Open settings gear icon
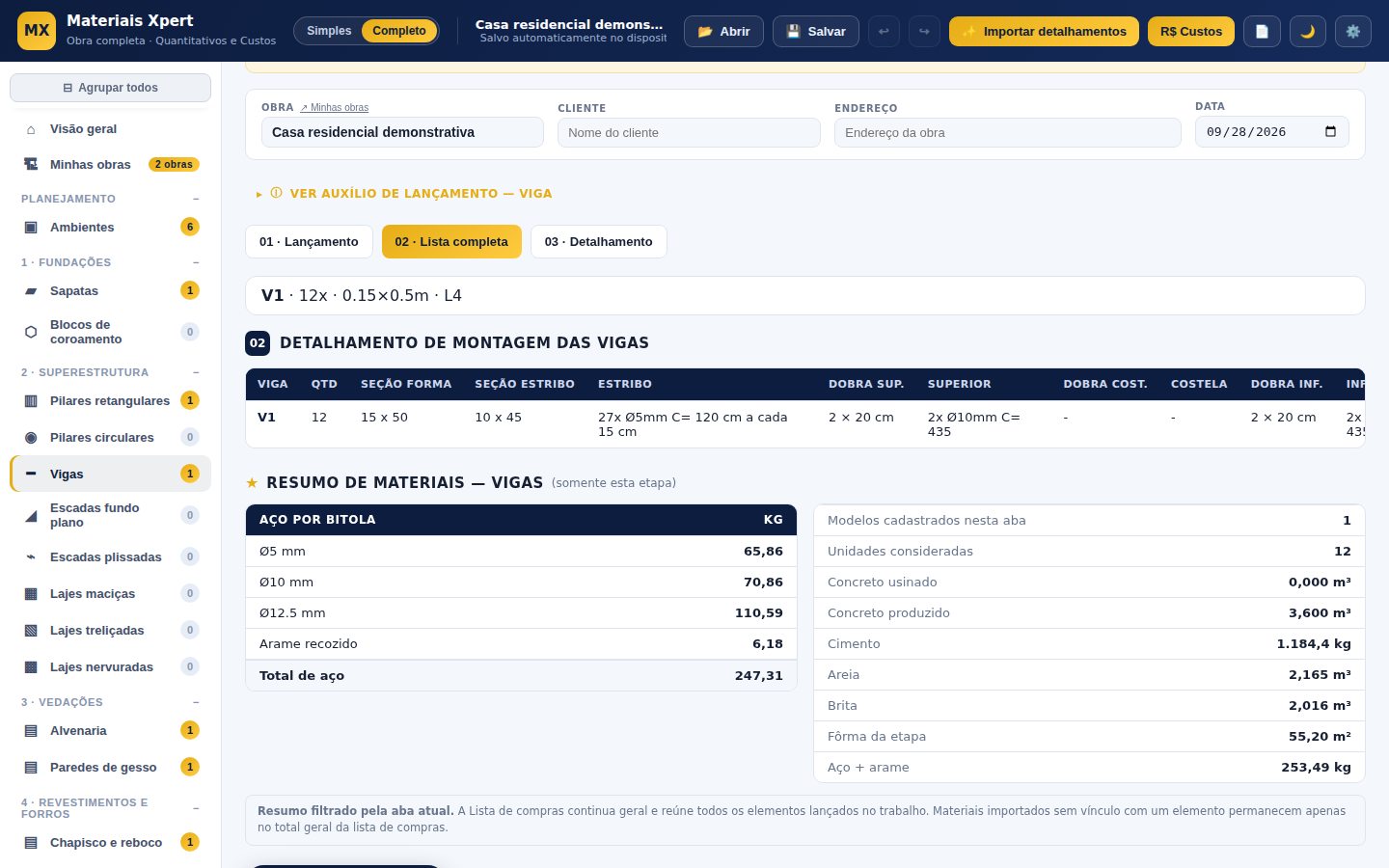The width and height of the screenshot is (1389, 868). [x=1353, y=31]
